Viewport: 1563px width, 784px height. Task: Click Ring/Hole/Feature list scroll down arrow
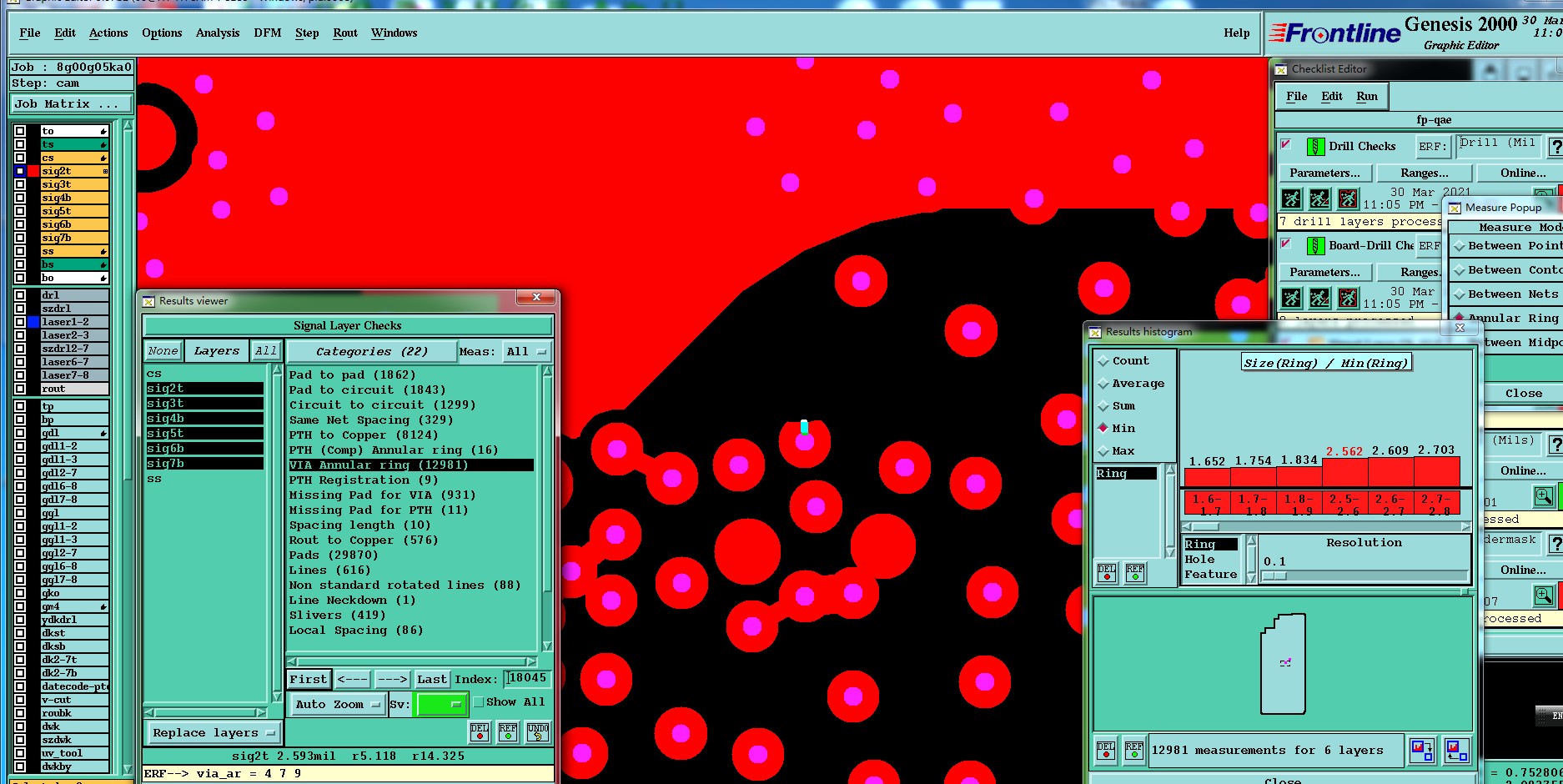click(1251, 578)
